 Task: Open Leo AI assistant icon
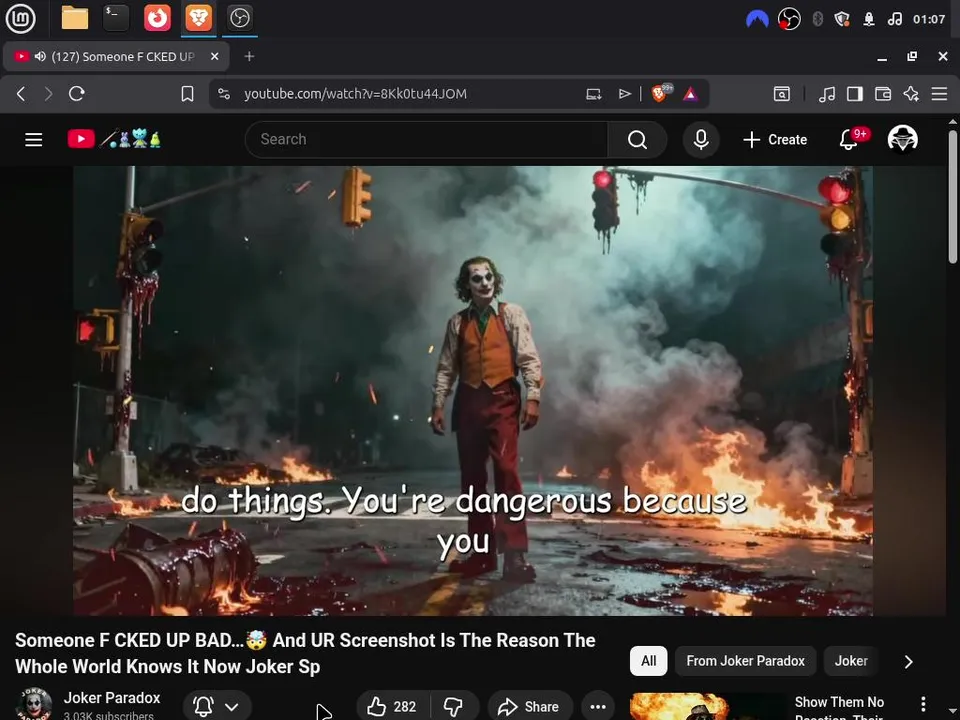911,94
